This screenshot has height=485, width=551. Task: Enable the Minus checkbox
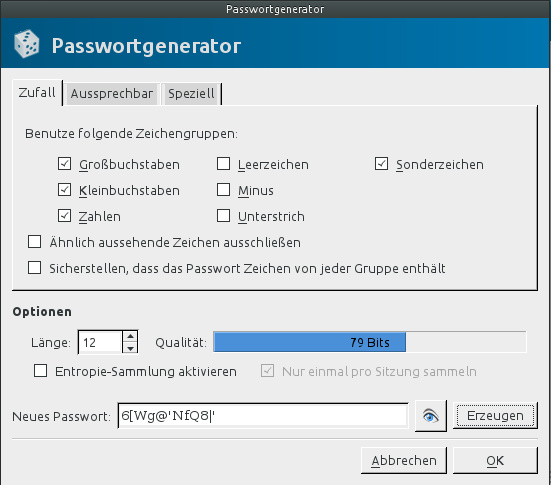click(x=223, y=190)
